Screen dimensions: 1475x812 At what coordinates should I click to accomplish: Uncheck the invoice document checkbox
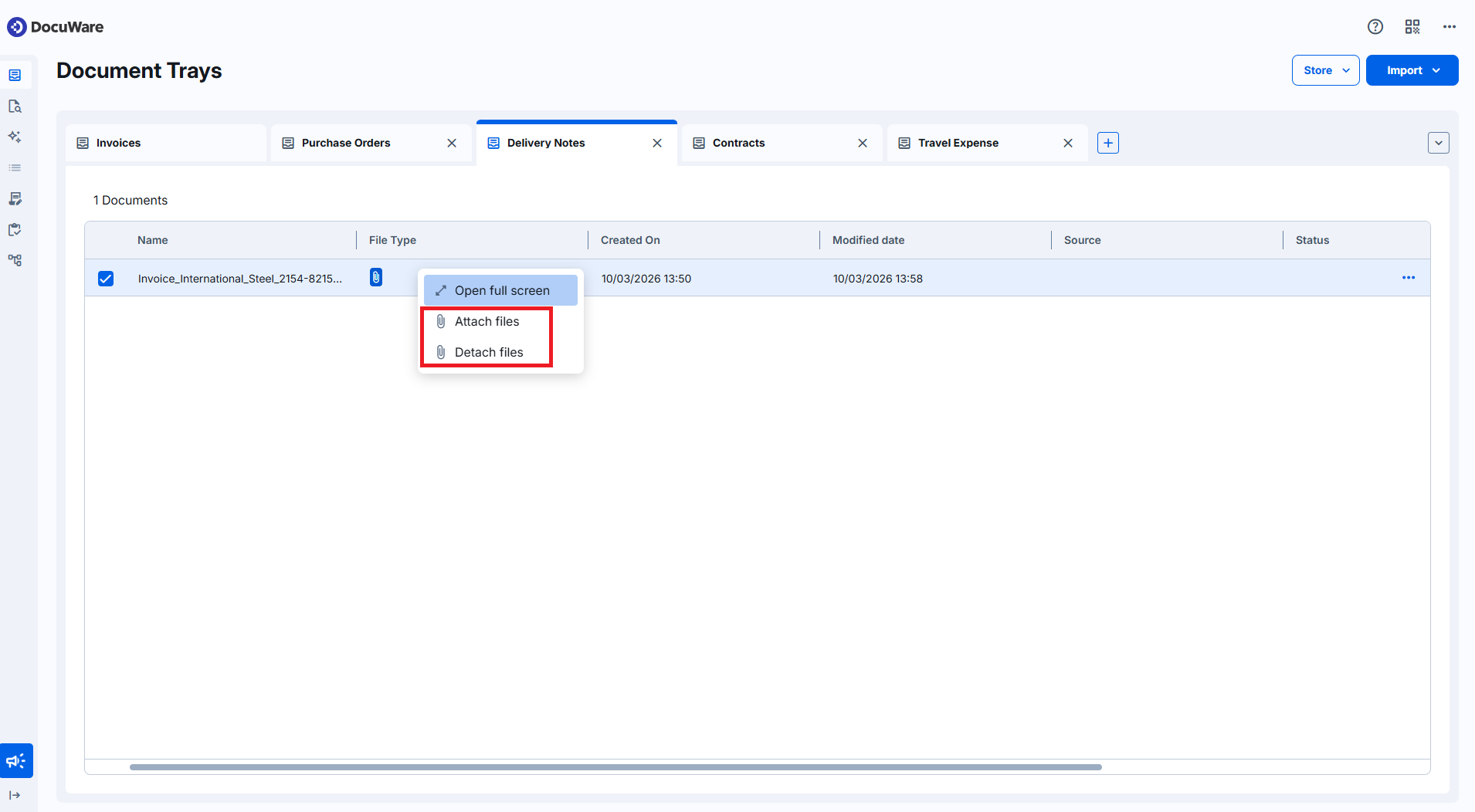click(x=106, y=279)
